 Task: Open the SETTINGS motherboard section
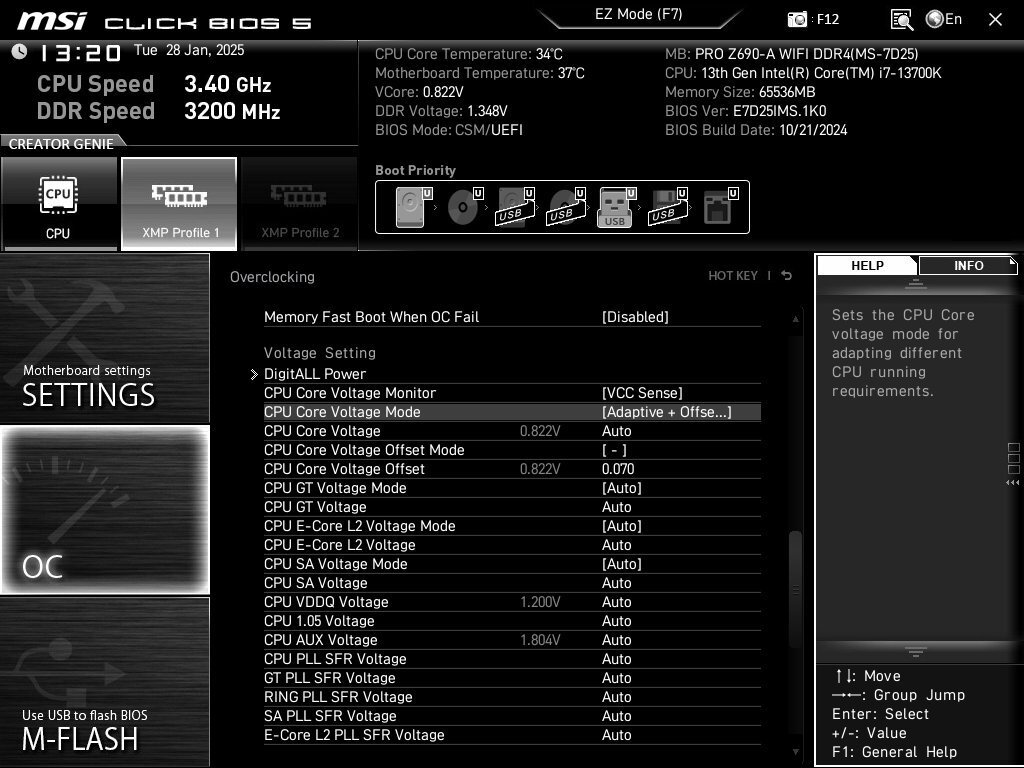(x=104, y=338)
